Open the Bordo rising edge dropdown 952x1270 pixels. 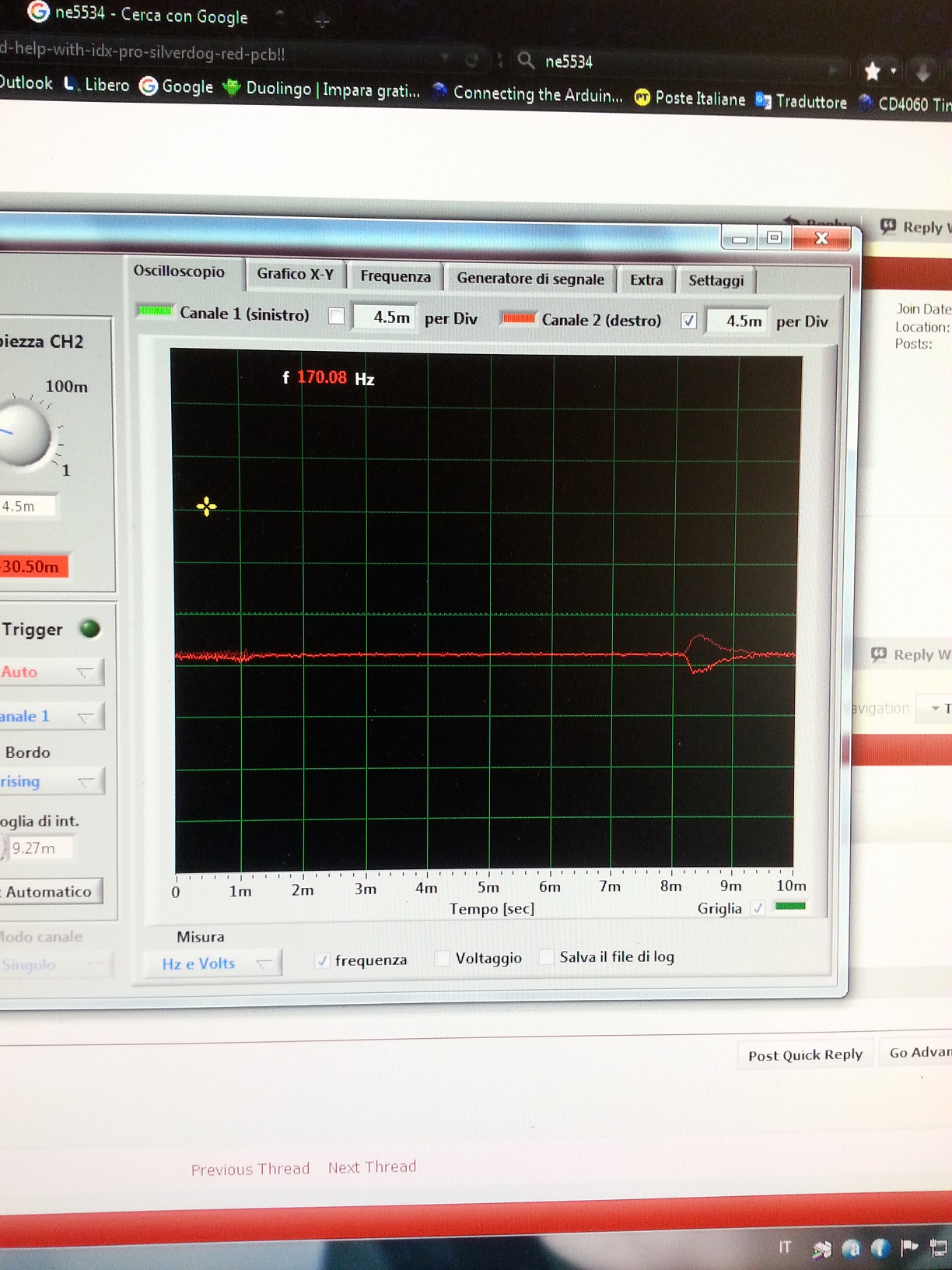50,781
